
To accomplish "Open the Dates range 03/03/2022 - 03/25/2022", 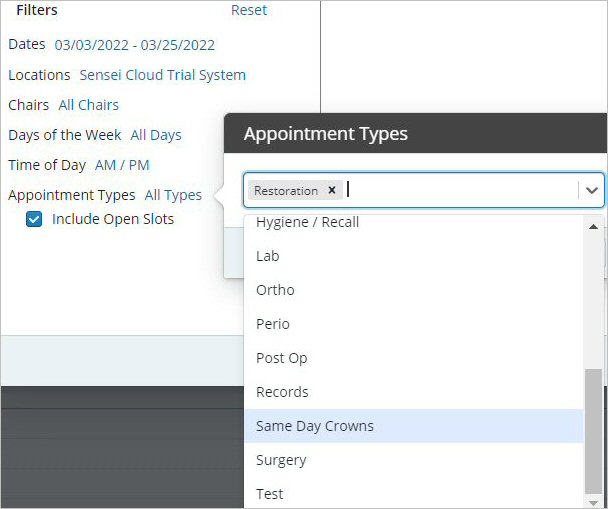I will (x=134, y=45).
